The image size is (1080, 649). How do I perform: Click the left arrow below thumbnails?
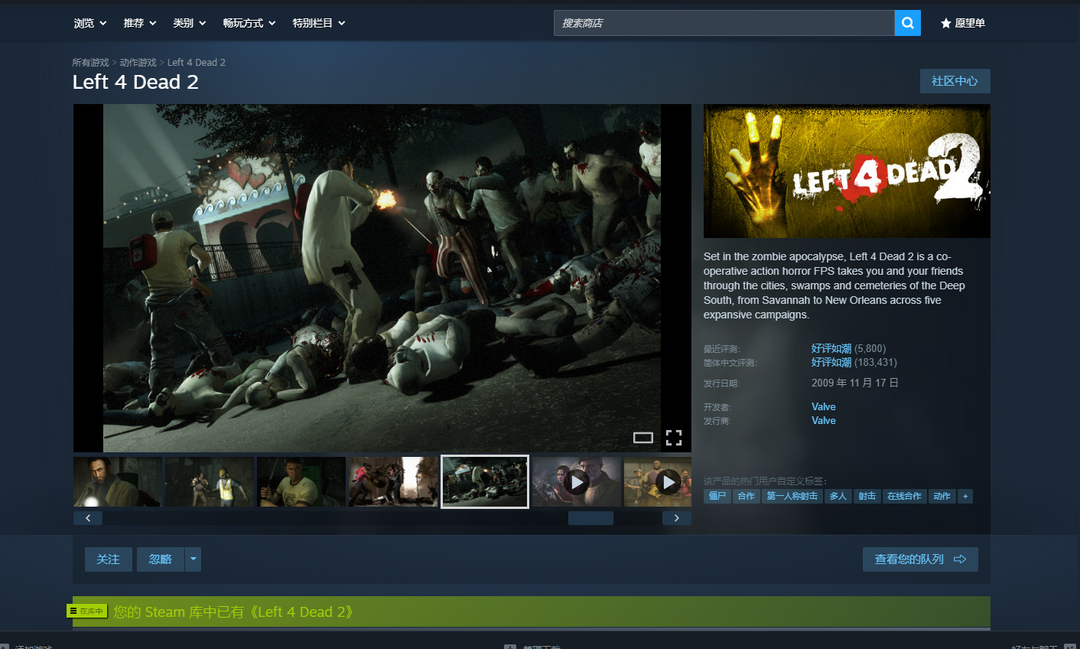(87, 518)
